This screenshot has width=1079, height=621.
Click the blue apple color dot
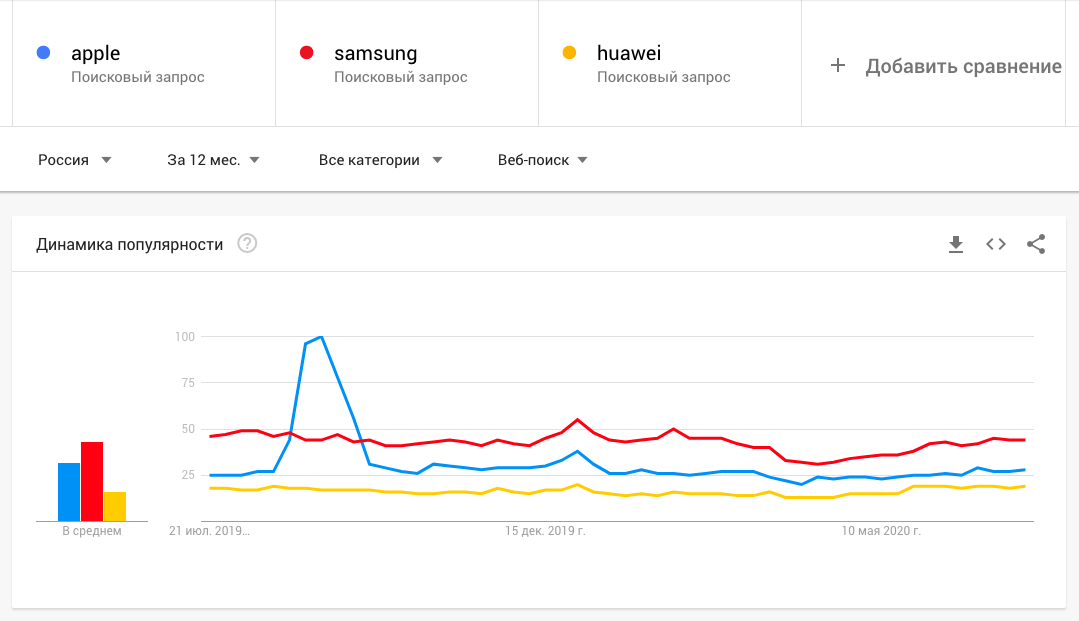pyautogui.click(x=43, y=53)
